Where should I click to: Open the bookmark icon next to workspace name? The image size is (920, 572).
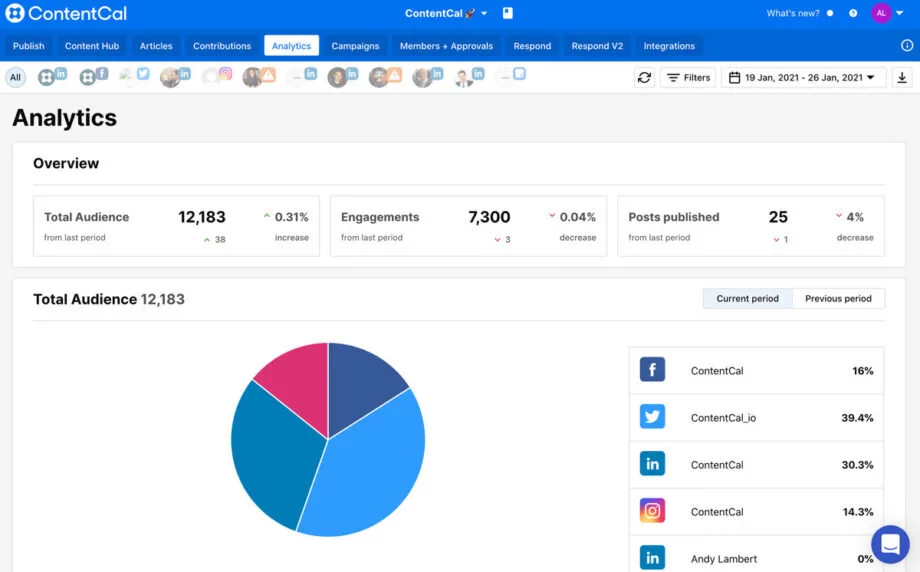tap(508, 13)
